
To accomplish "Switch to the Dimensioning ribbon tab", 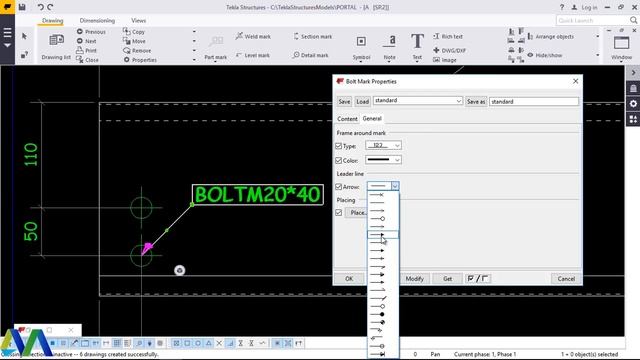I will pyautogui.click(x=97, y=20).
